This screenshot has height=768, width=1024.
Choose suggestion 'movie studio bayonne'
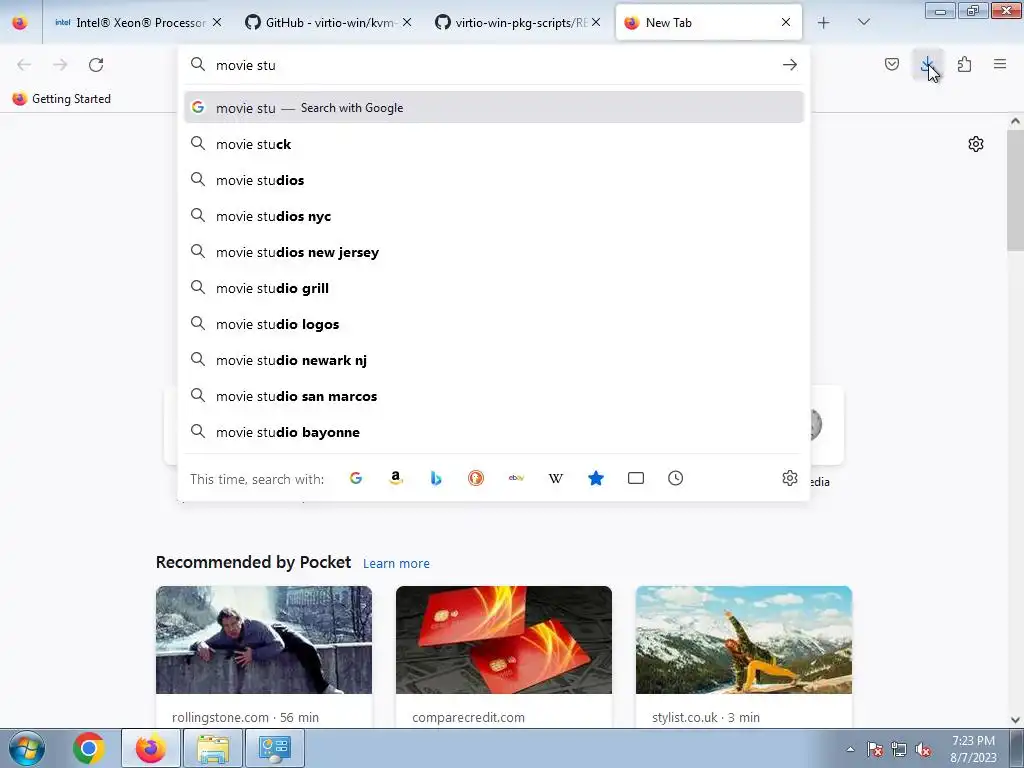tap(494, 432)
